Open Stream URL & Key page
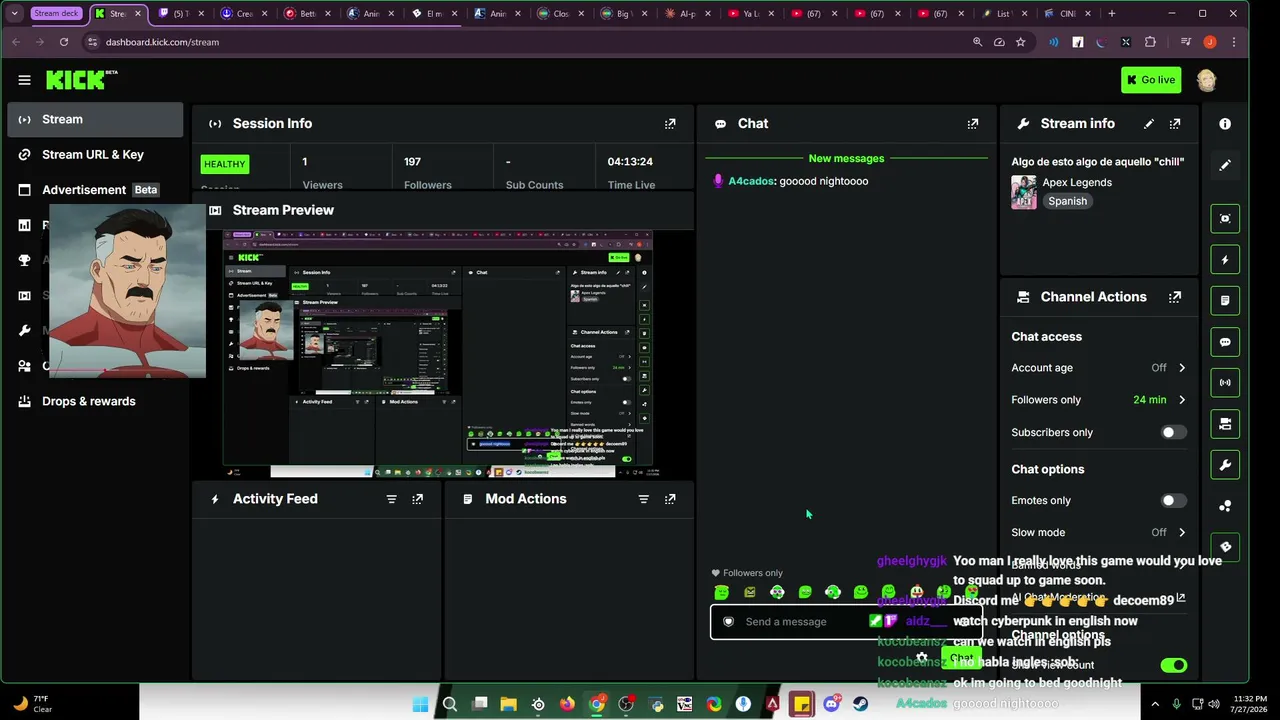Viewport: 1280px width, 720px height. click(x=95, y=155)
